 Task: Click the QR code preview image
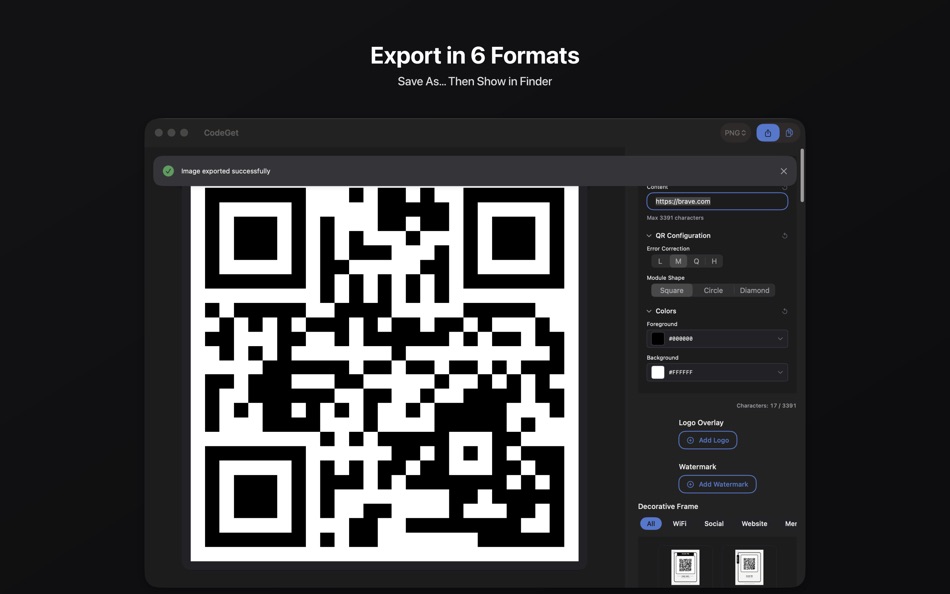385,373
